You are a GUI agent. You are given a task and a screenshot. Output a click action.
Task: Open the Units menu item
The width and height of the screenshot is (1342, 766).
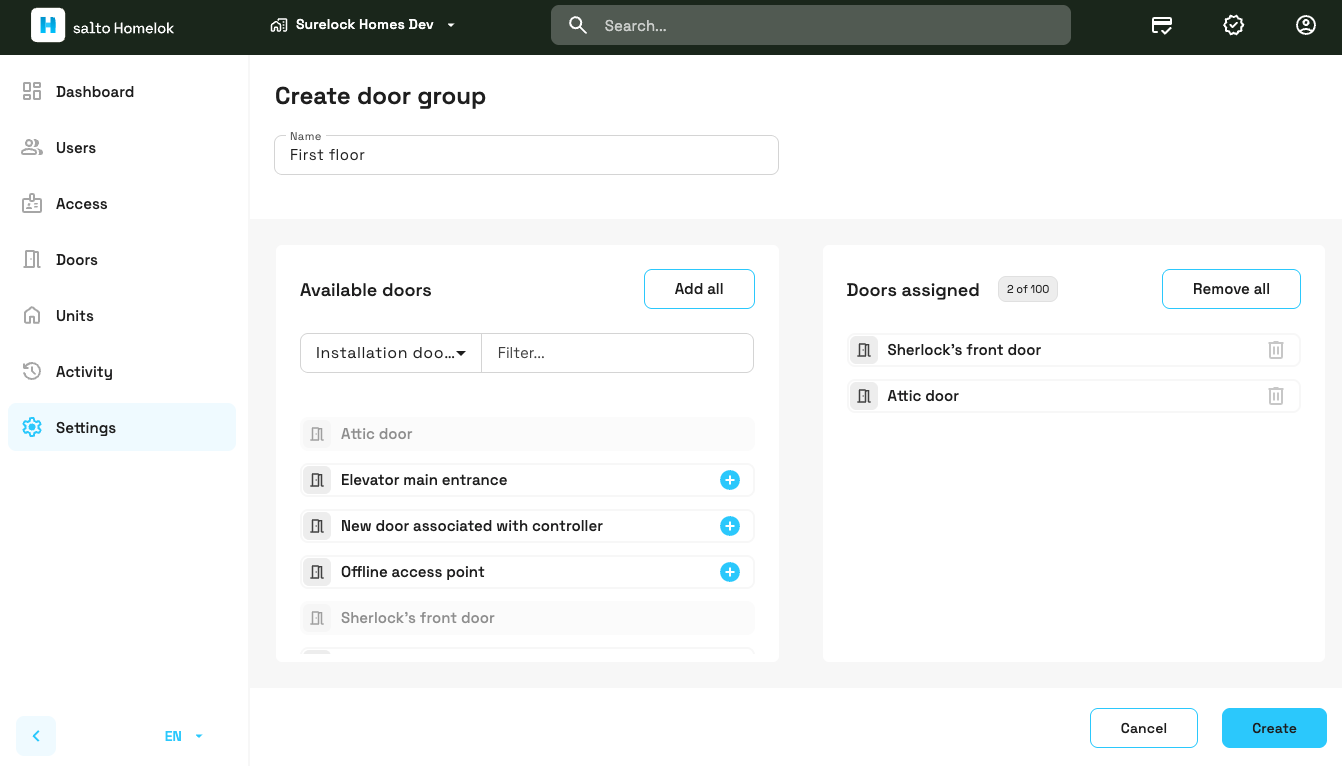pyautogui.click(x=122, y=316)
